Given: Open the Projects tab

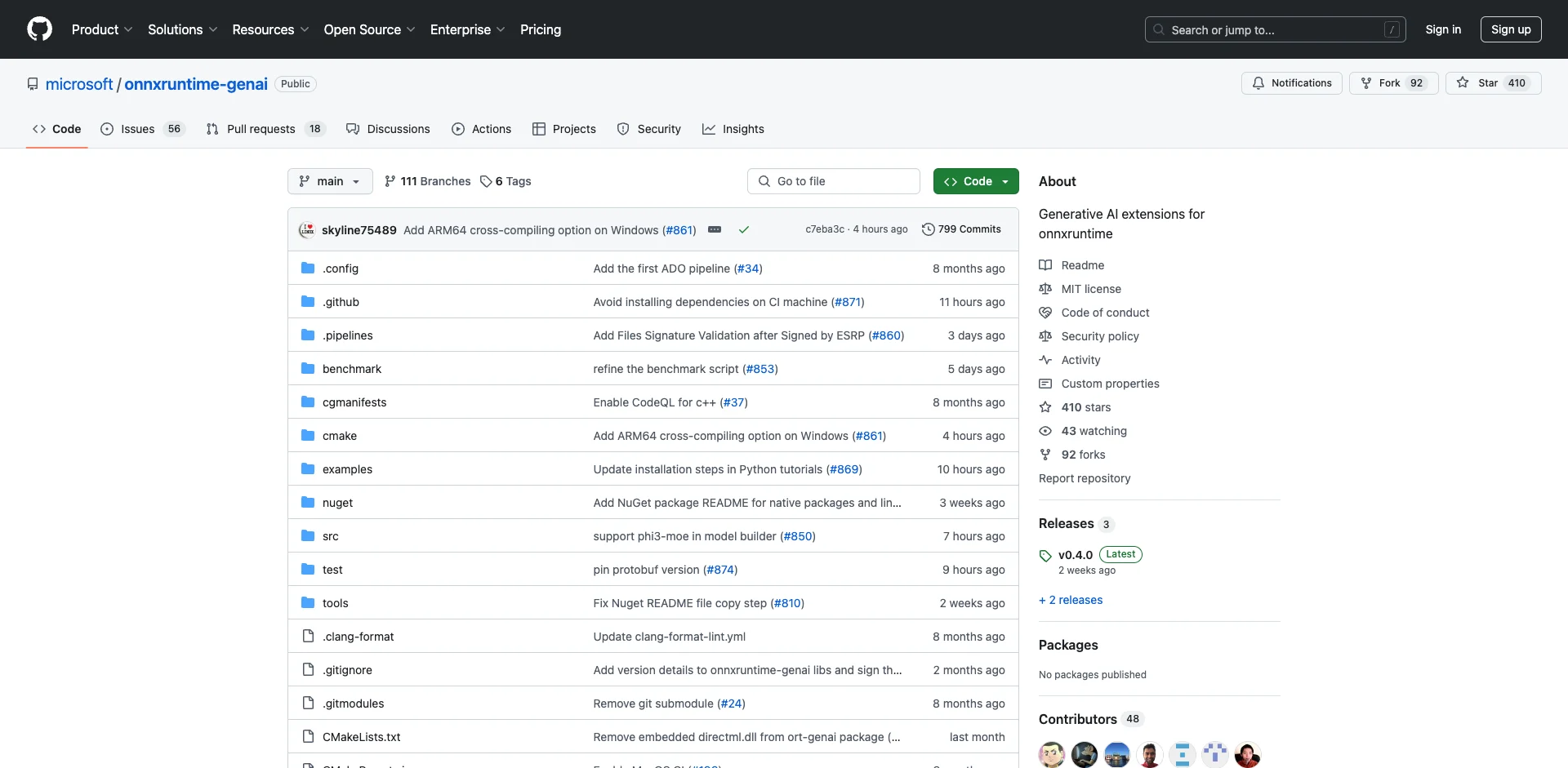Looking at the screenshot, I should (564, 129).
